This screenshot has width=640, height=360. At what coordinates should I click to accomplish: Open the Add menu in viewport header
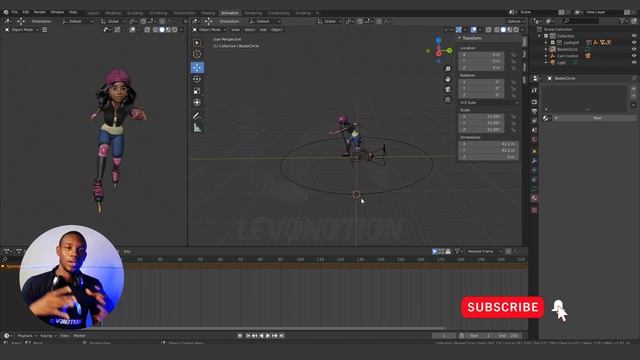pyautogui.click(x=263, y=30)
